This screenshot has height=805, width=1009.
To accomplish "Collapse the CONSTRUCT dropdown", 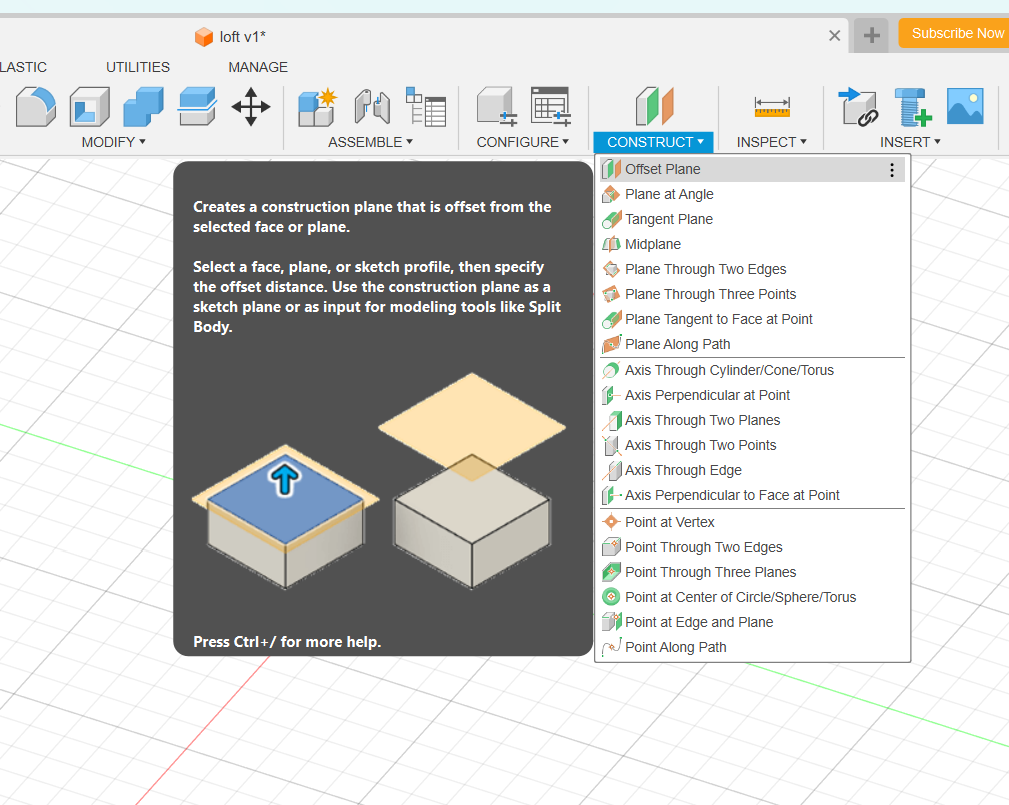I will pyautogui.click(x=654, y=142).
